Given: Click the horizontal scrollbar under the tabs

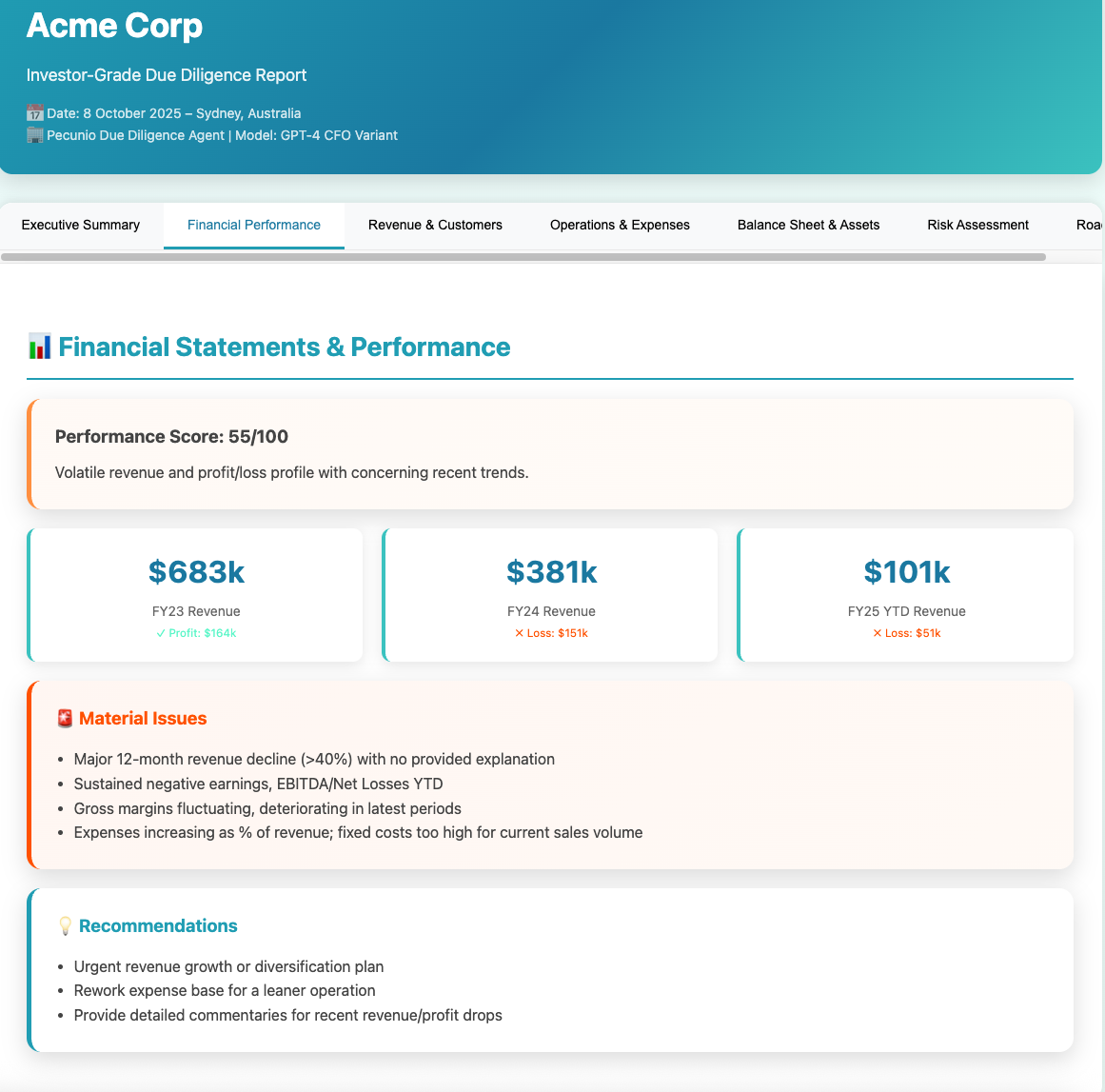Looking at the screenshot, I should click(523, 257).
